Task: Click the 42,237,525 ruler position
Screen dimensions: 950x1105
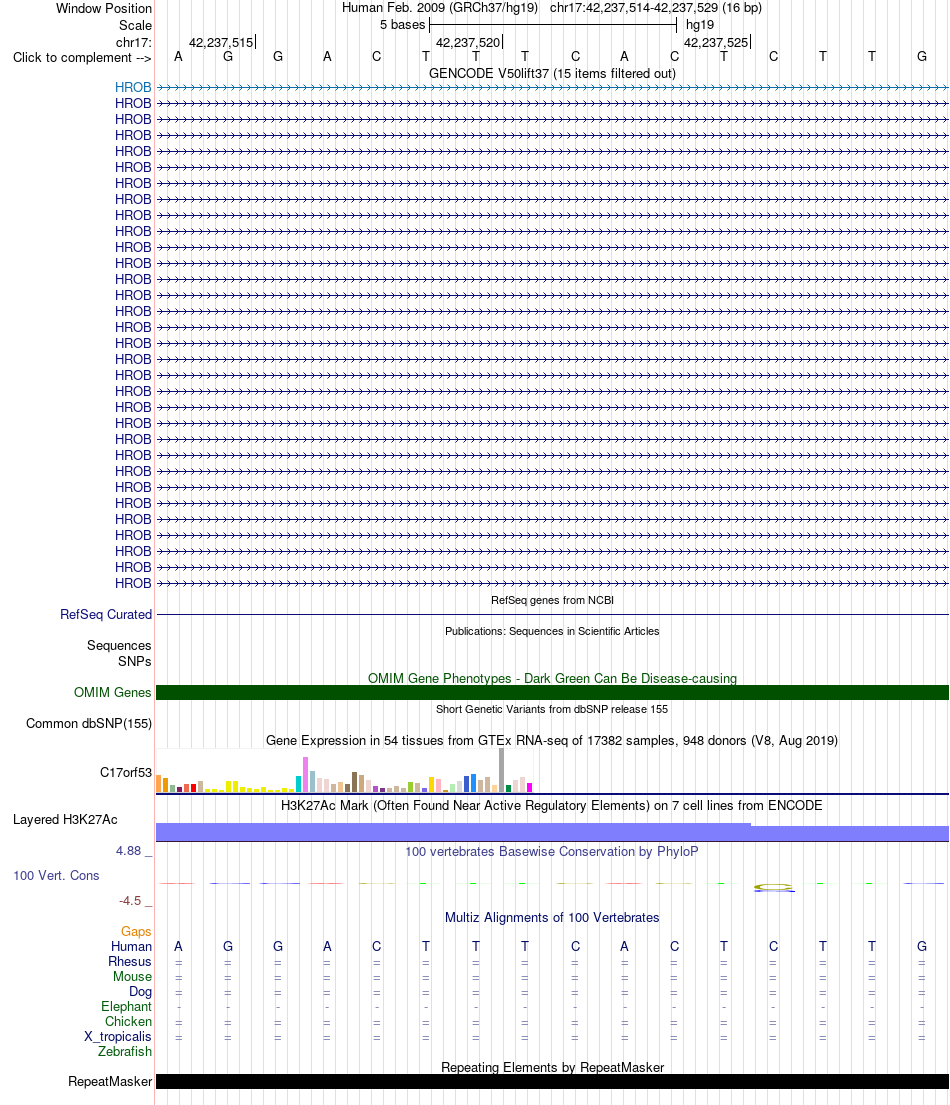Action: pyautogui.click(x=716, y=42)
